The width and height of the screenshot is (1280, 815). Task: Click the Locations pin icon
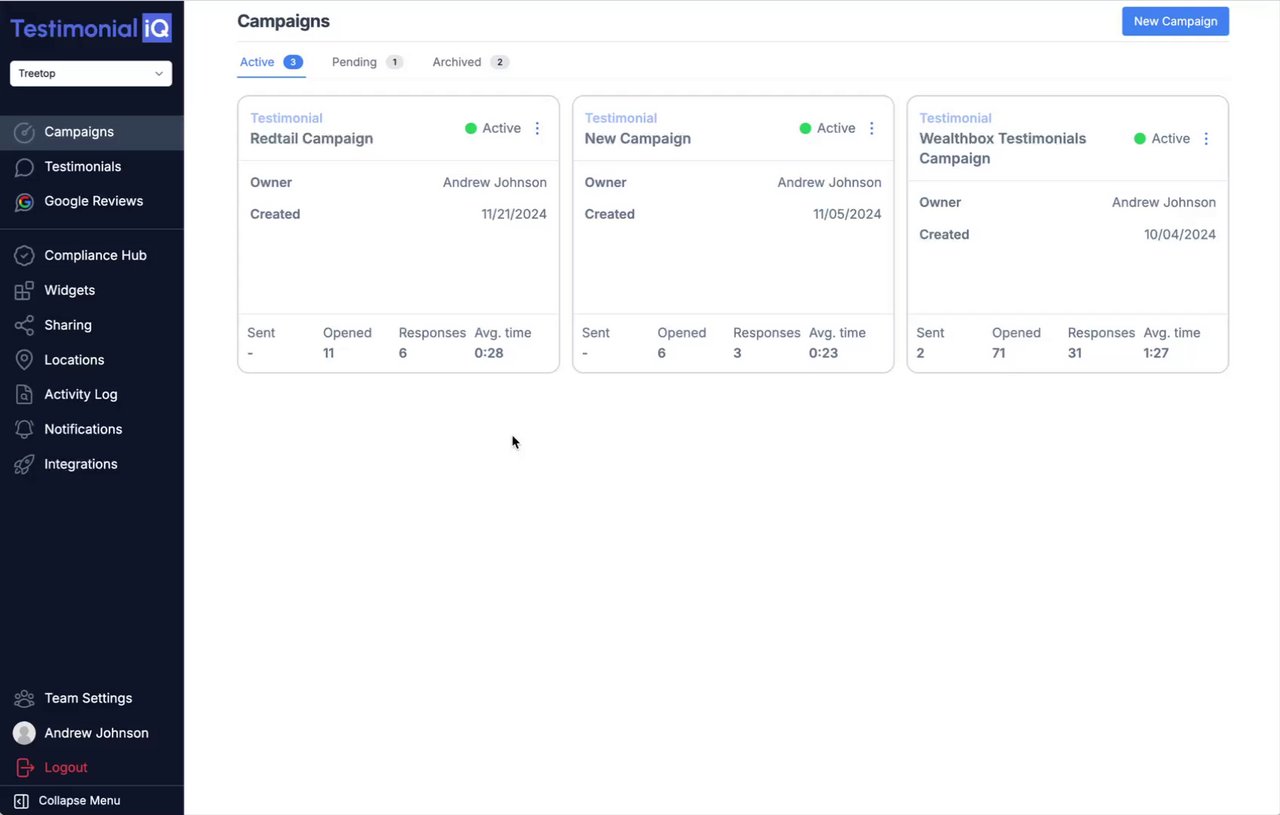click(x=24, y=360)
